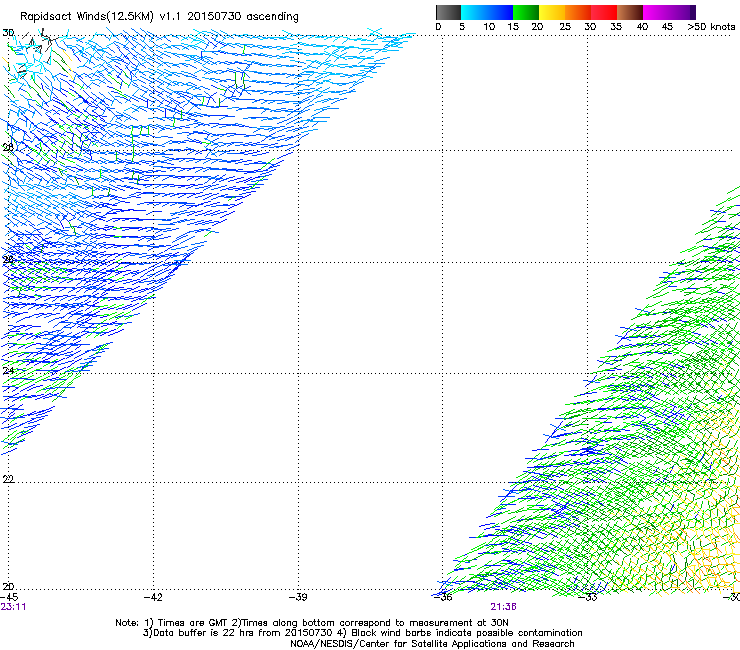Click the latitude label '22'

[x=8, y=479]
